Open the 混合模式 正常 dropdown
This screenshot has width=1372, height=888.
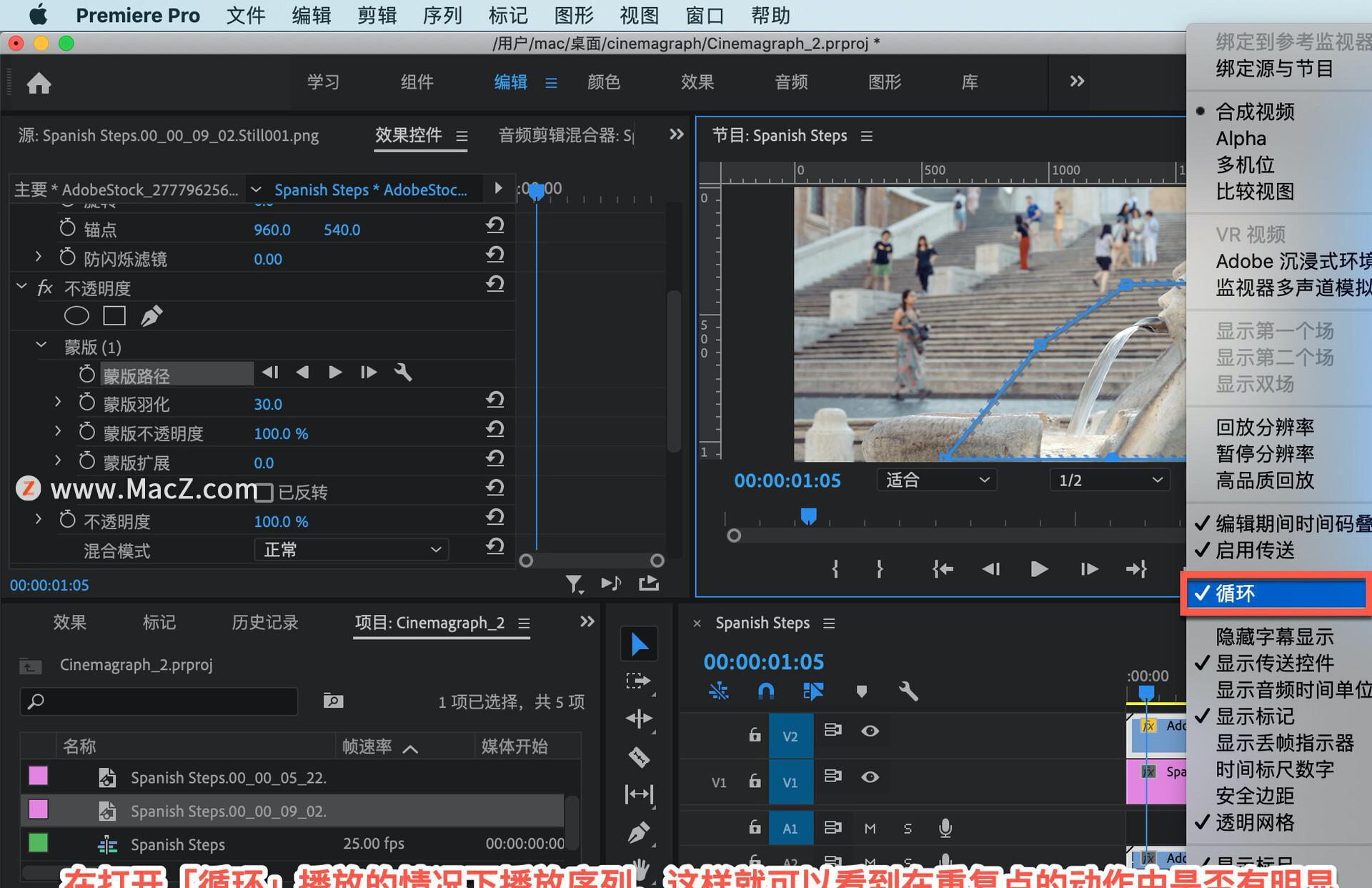[x=352, y=550]
